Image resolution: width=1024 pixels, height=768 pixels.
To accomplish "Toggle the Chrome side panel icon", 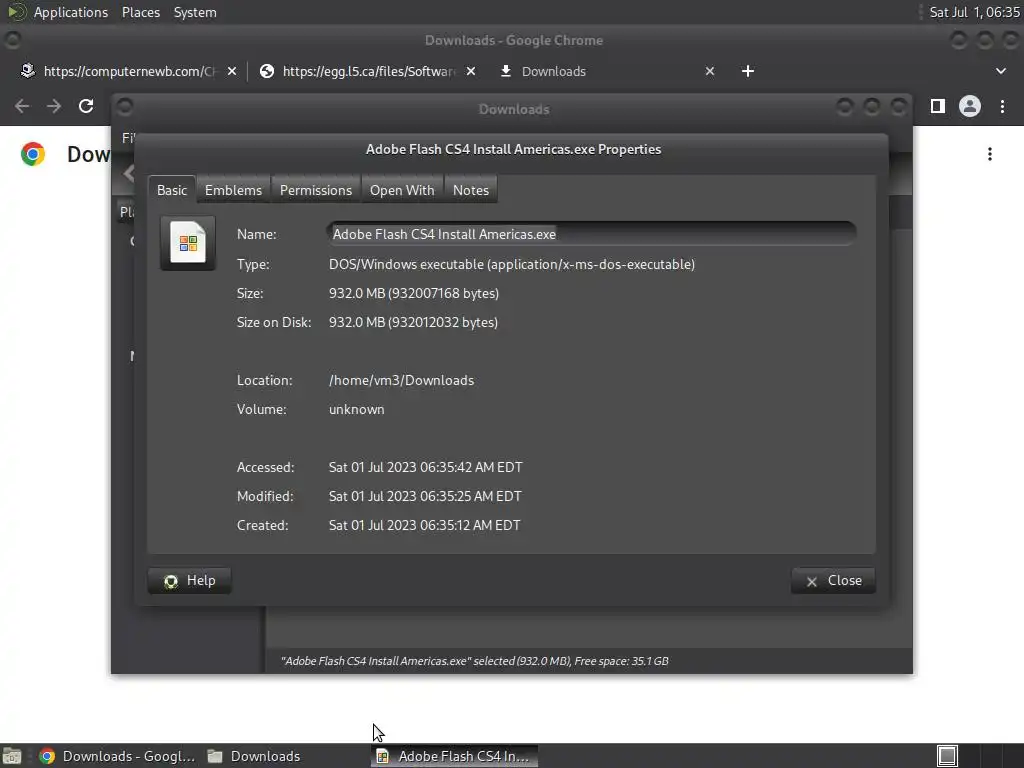I will click(938, 106).
